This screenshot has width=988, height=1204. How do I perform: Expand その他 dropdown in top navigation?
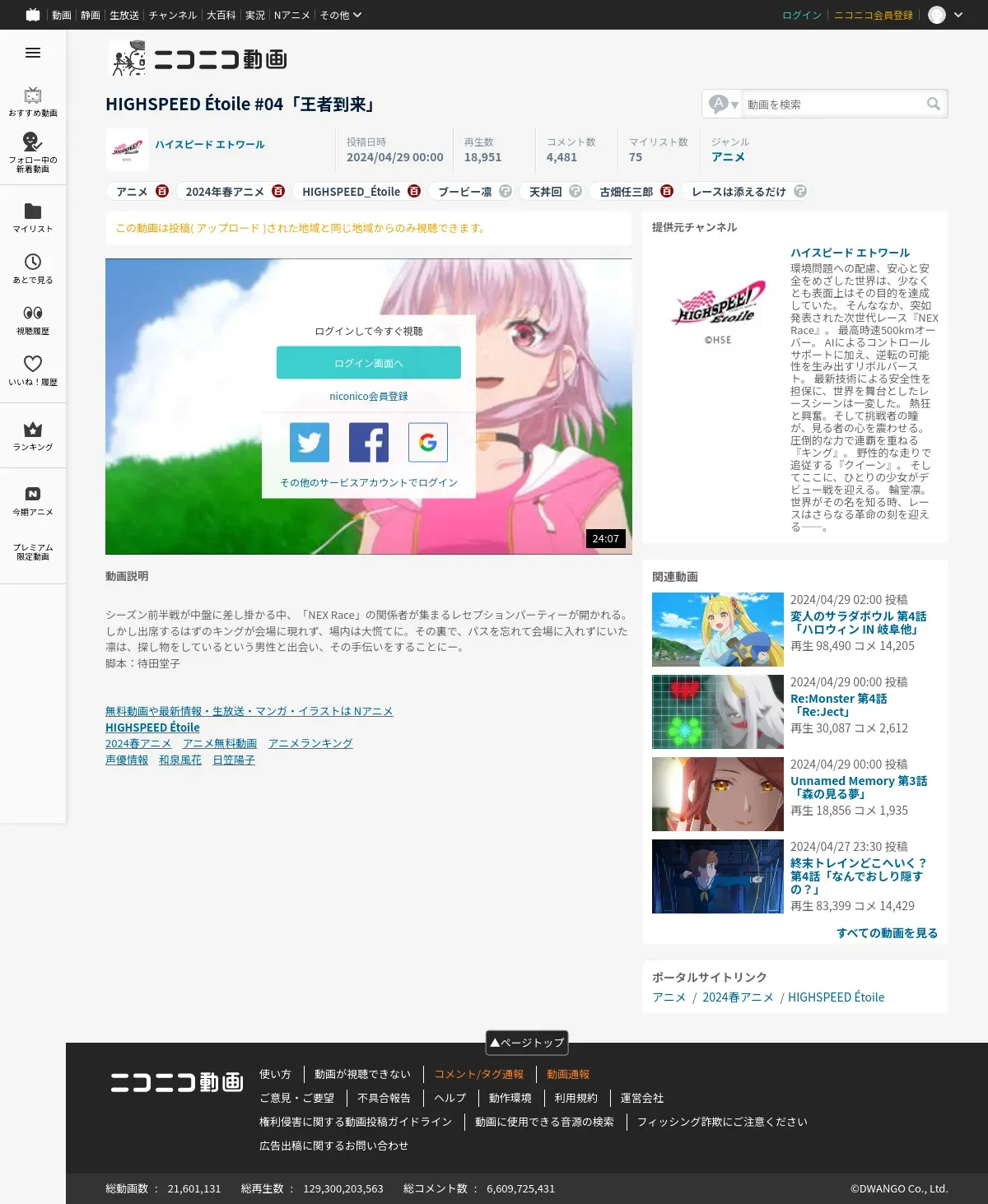[341, 15]
